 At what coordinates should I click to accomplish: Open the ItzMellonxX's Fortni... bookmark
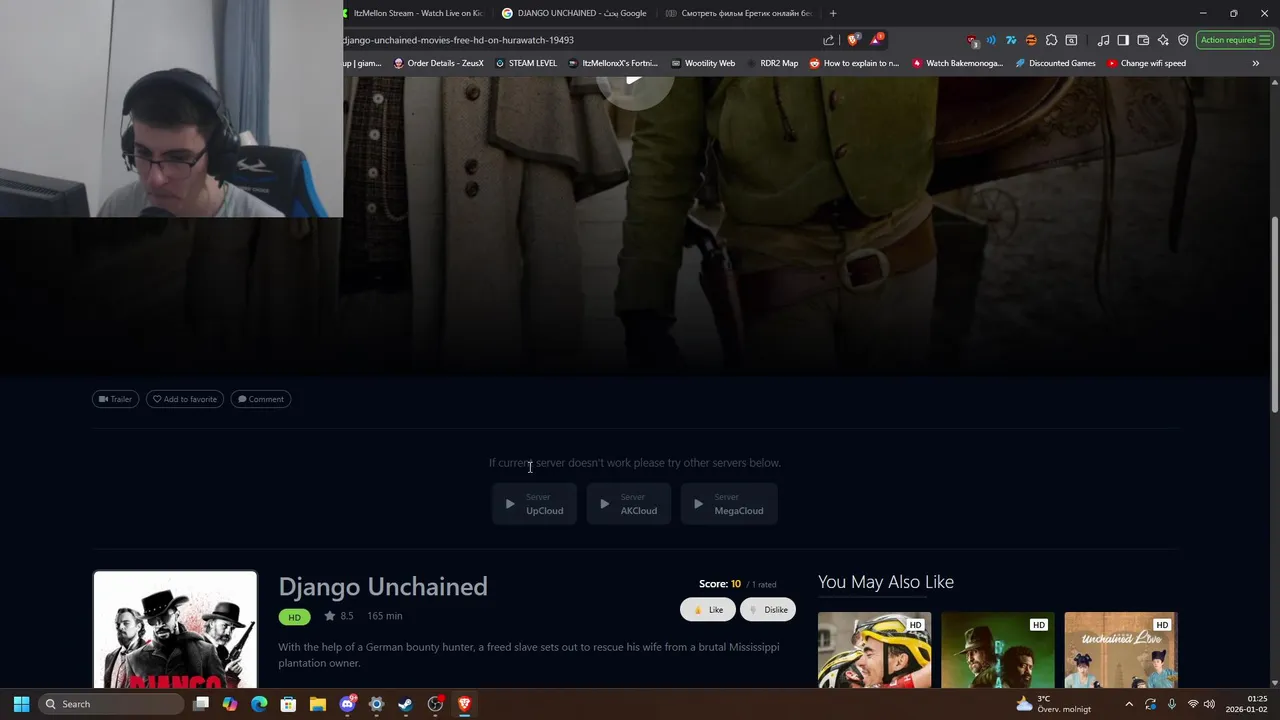coord(613,63)
